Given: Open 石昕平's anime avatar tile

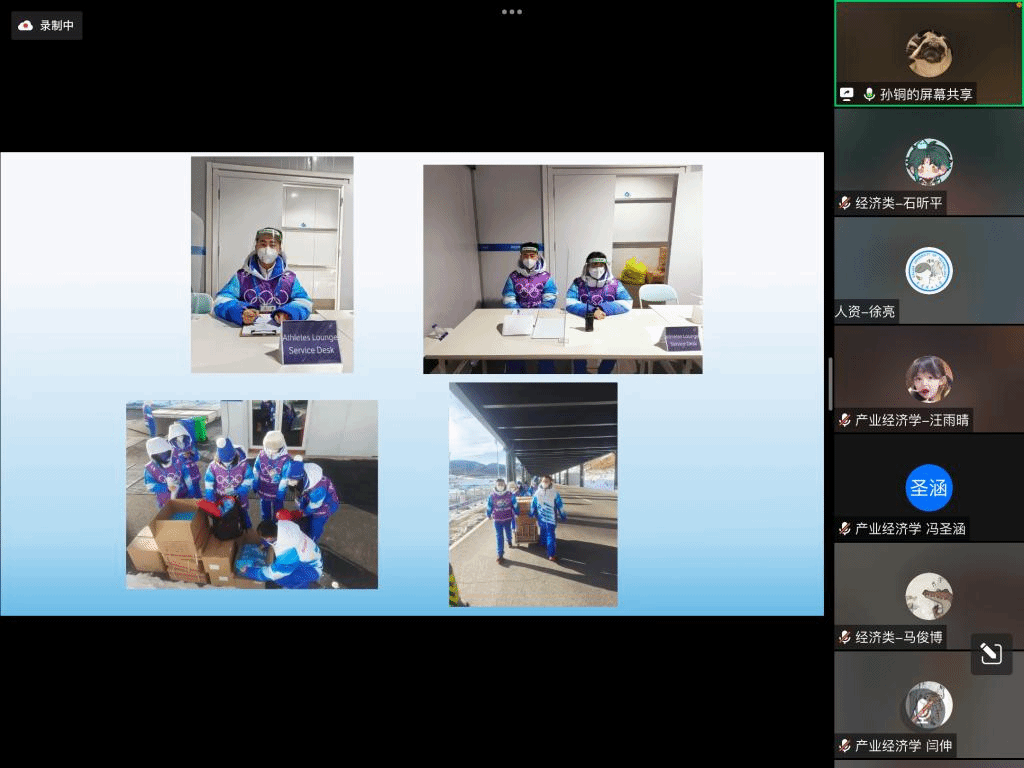Looking at the screenshot, I should (928, 161).
